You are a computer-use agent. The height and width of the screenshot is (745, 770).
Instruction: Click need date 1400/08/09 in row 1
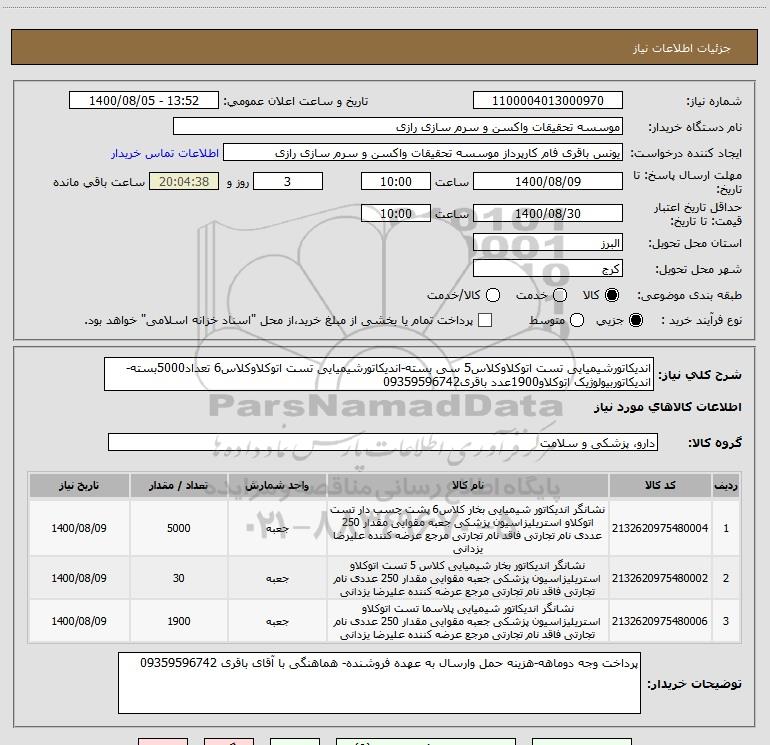[x=79, y=528]
